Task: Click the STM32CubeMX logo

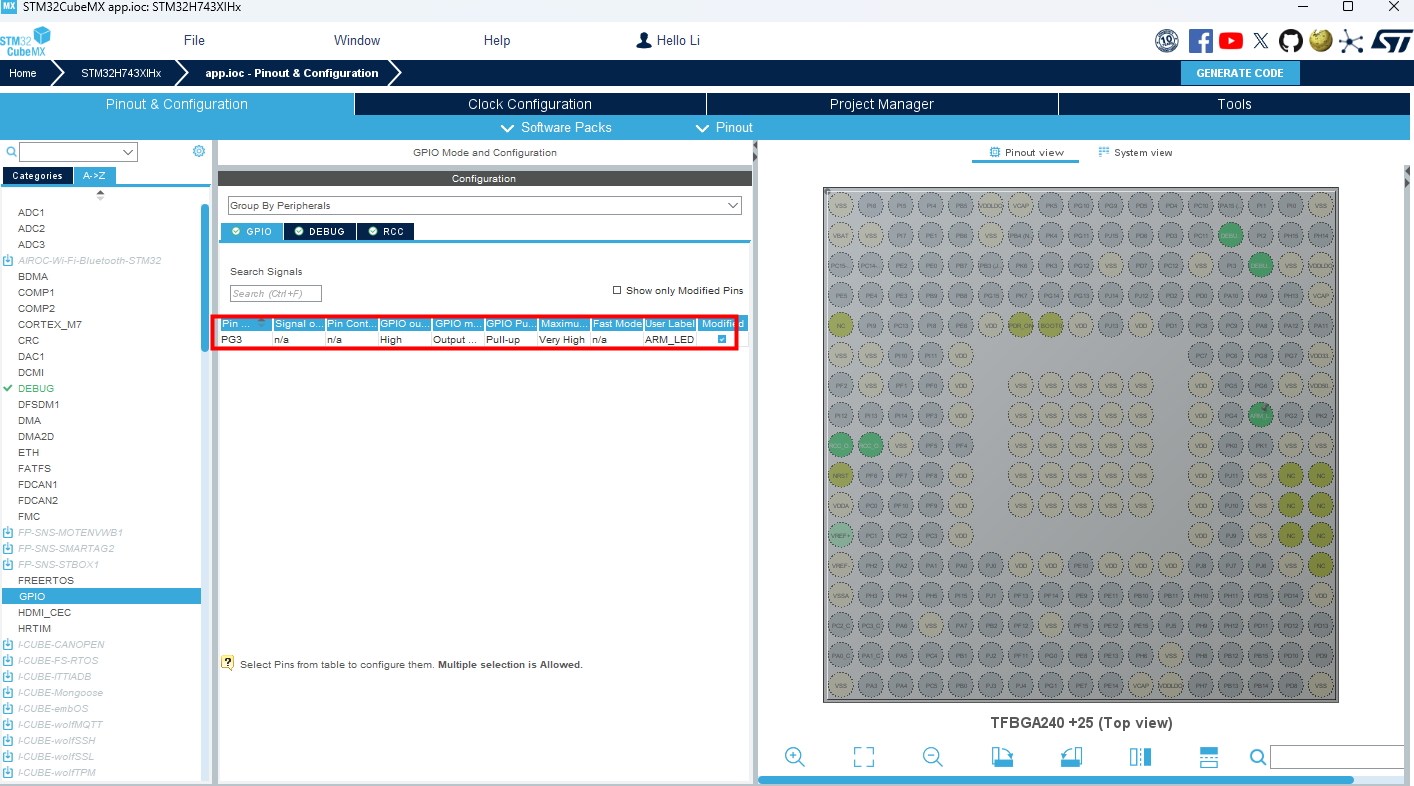Action: point(25,41)
